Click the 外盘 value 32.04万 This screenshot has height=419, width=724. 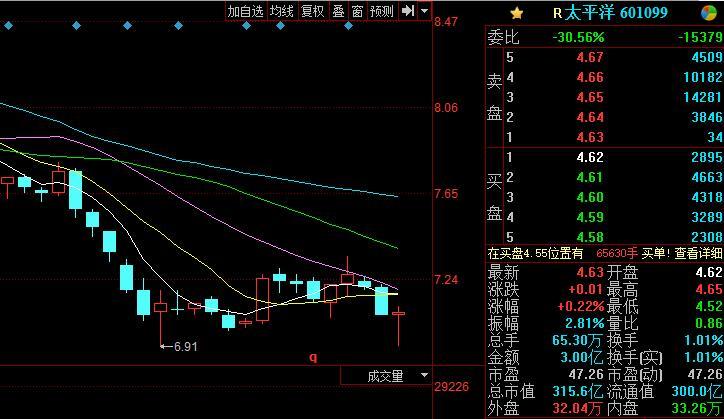pyautogui.click(x=577, y=408)
